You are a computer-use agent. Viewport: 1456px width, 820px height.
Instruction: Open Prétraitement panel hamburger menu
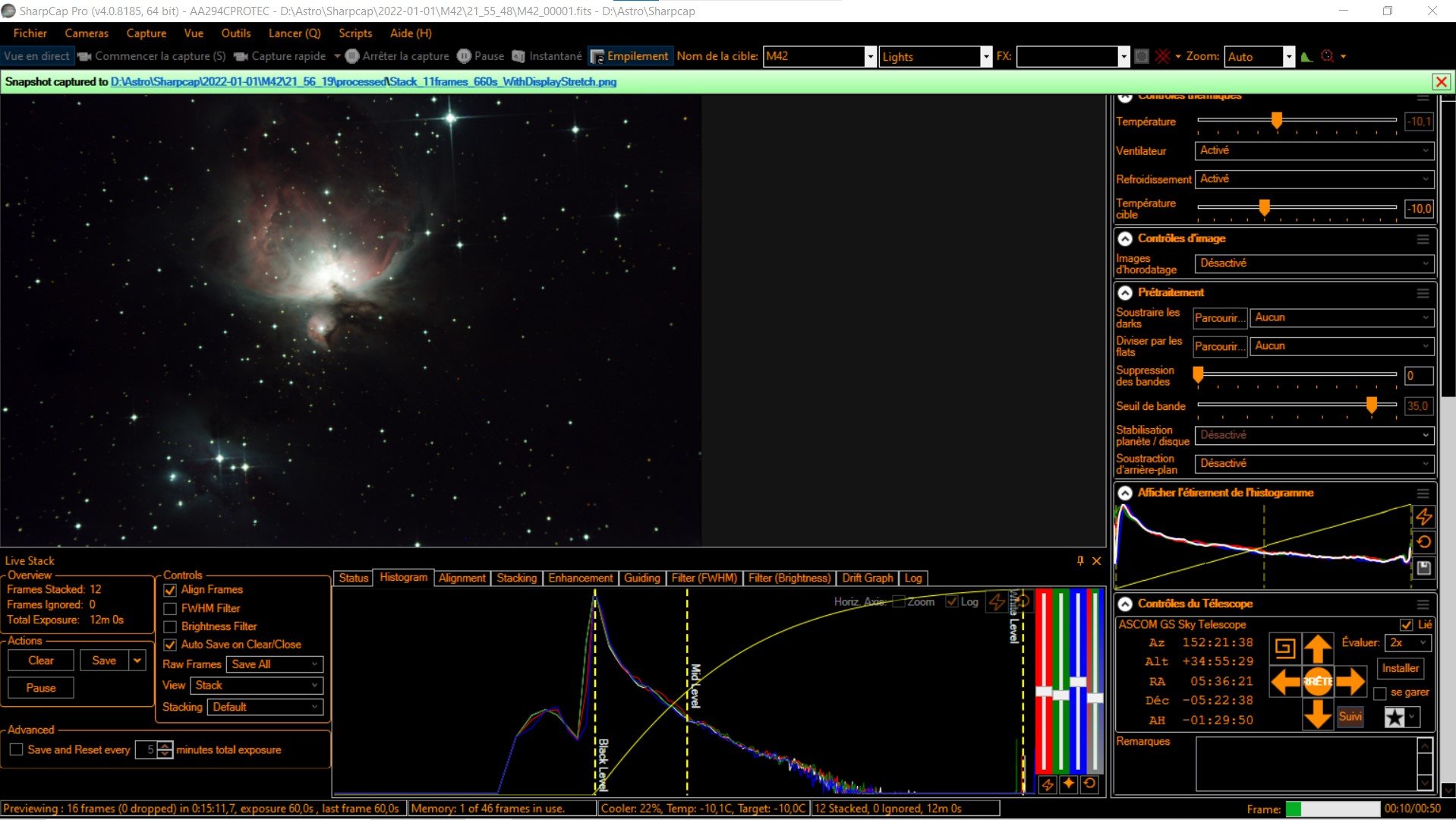tap(1423, 293)
